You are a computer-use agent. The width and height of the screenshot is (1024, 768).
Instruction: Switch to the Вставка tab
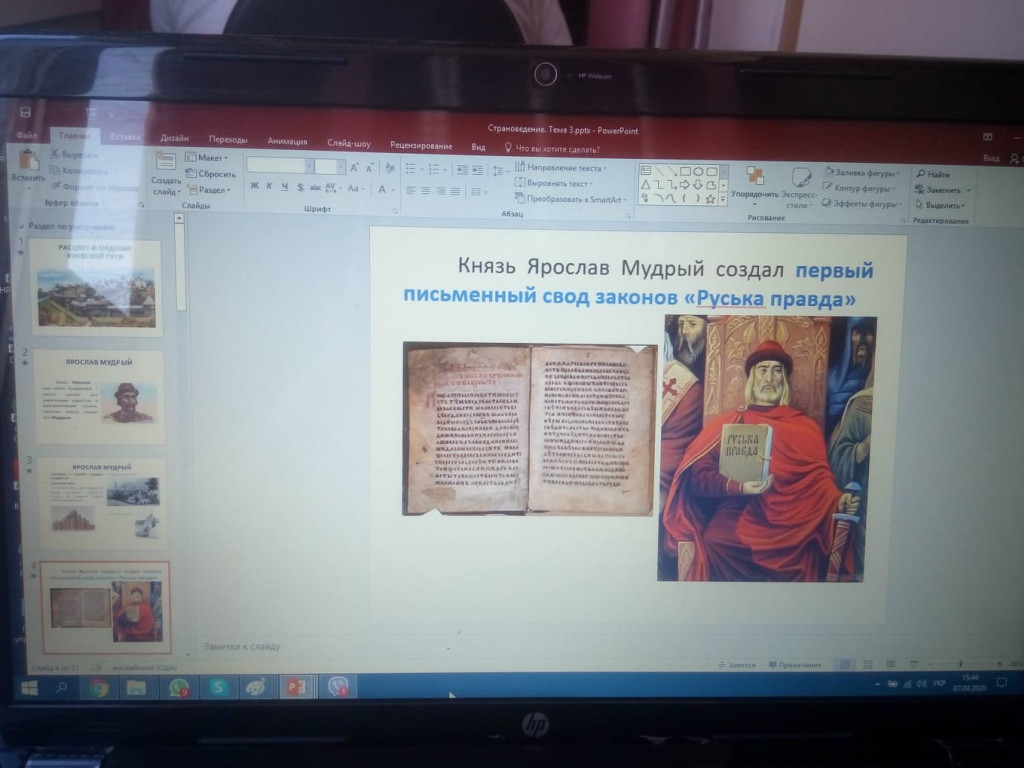[125, 136]
